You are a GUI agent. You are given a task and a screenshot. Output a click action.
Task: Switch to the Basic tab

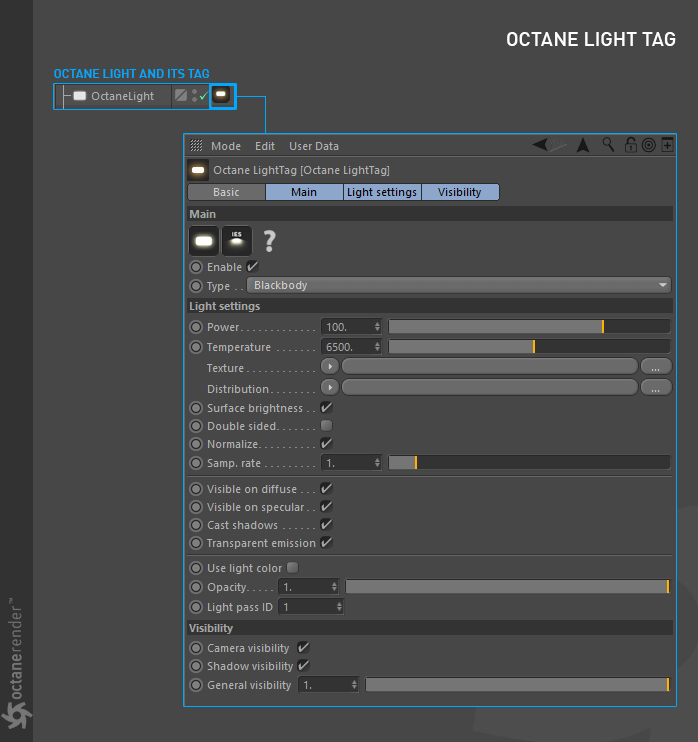(226, 192)
